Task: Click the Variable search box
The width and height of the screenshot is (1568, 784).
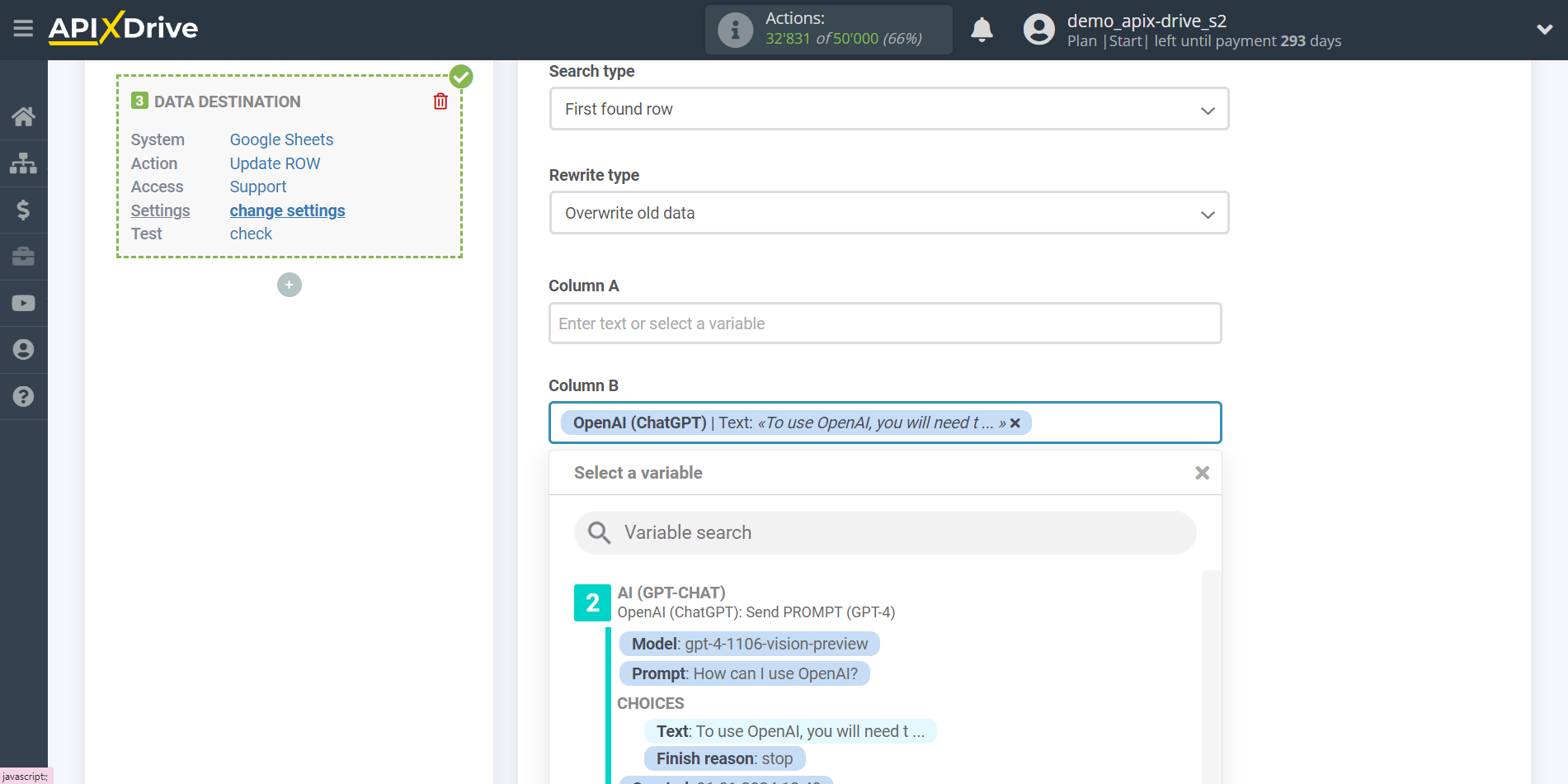Action: pos(885,533)
